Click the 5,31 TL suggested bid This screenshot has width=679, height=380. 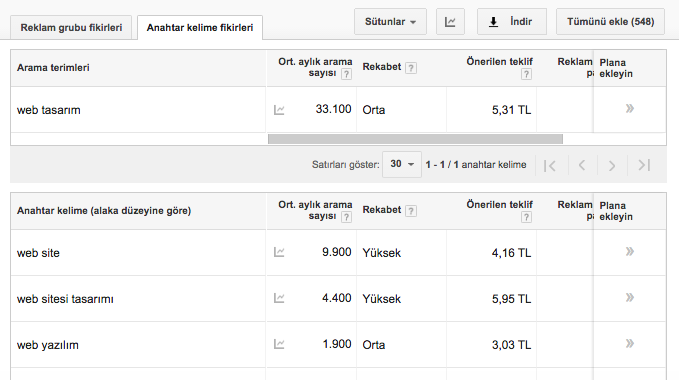pyautogui.click(x=511, y=110)
